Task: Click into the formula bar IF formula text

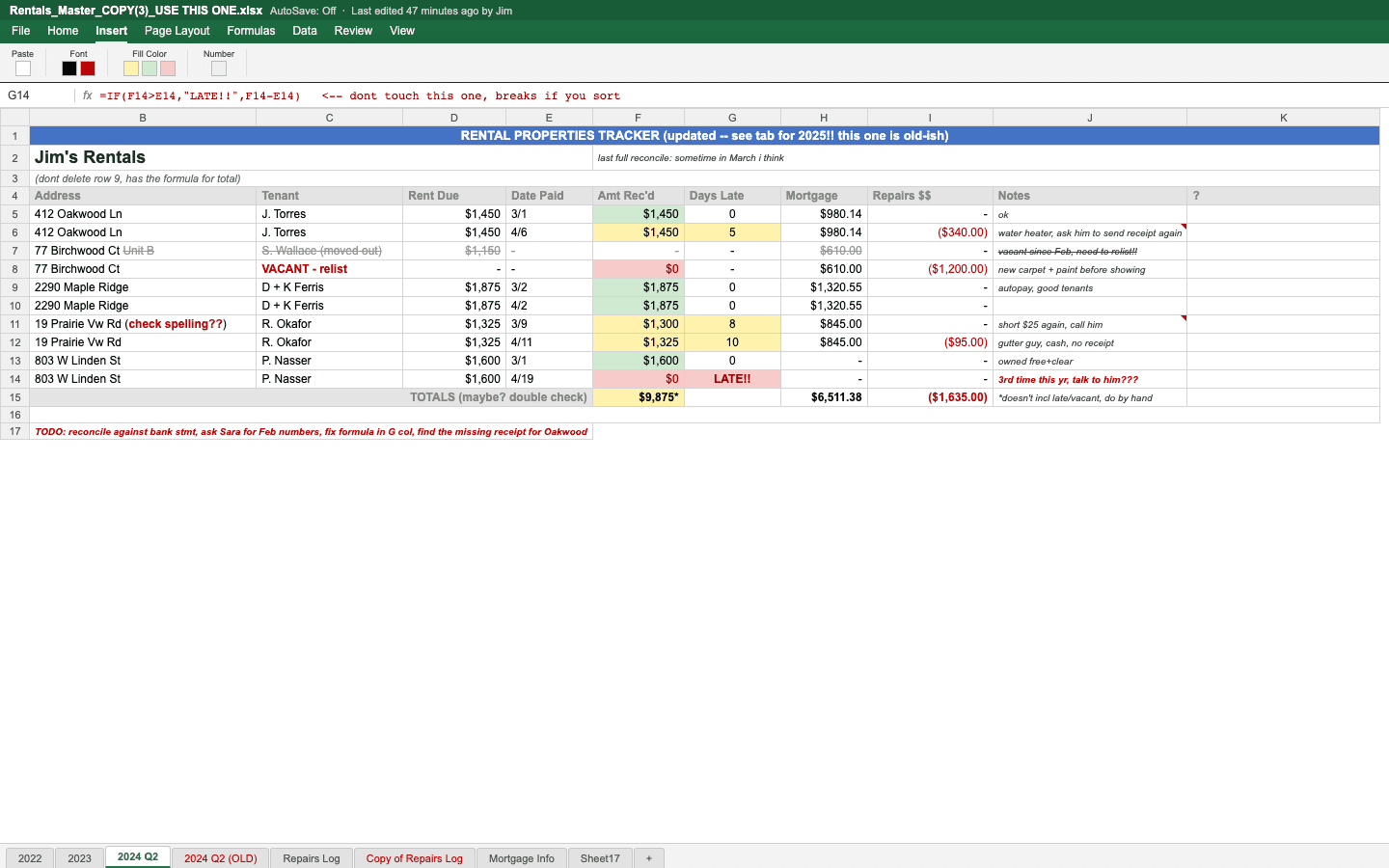Action: (200, 95)
